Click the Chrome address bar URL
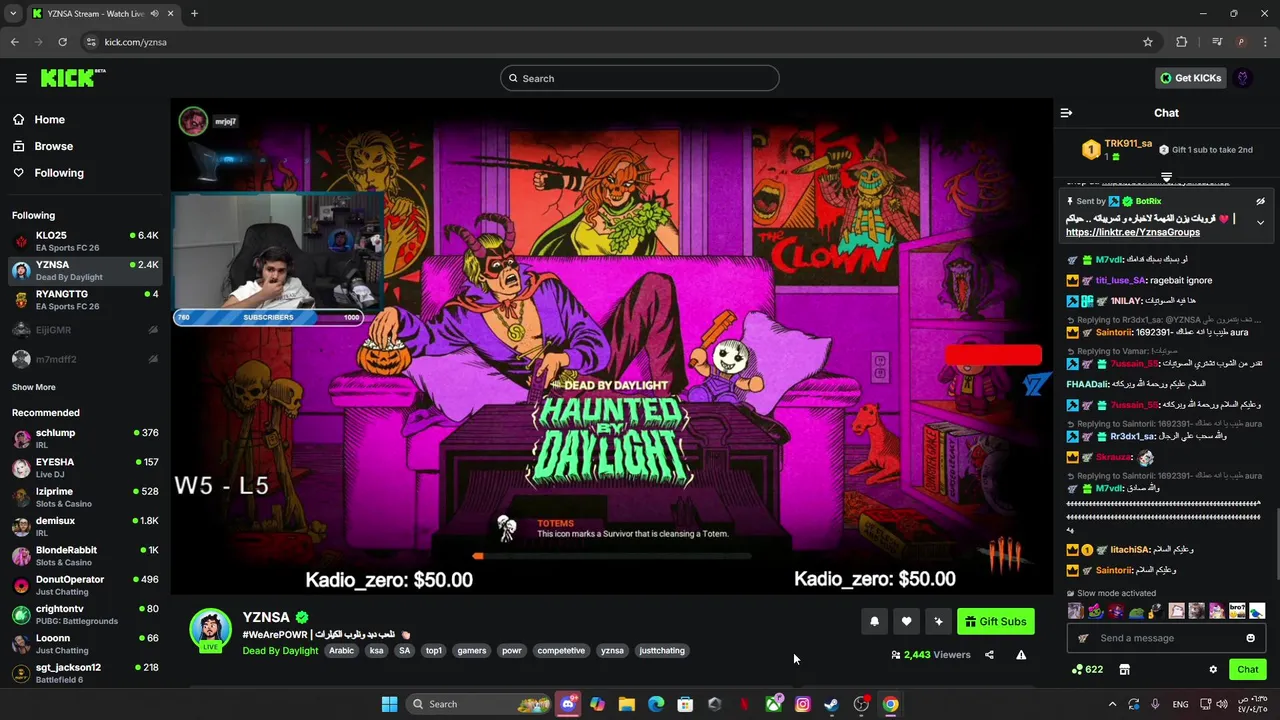This screenshot has width=1280, height=720. coord(135,42)
